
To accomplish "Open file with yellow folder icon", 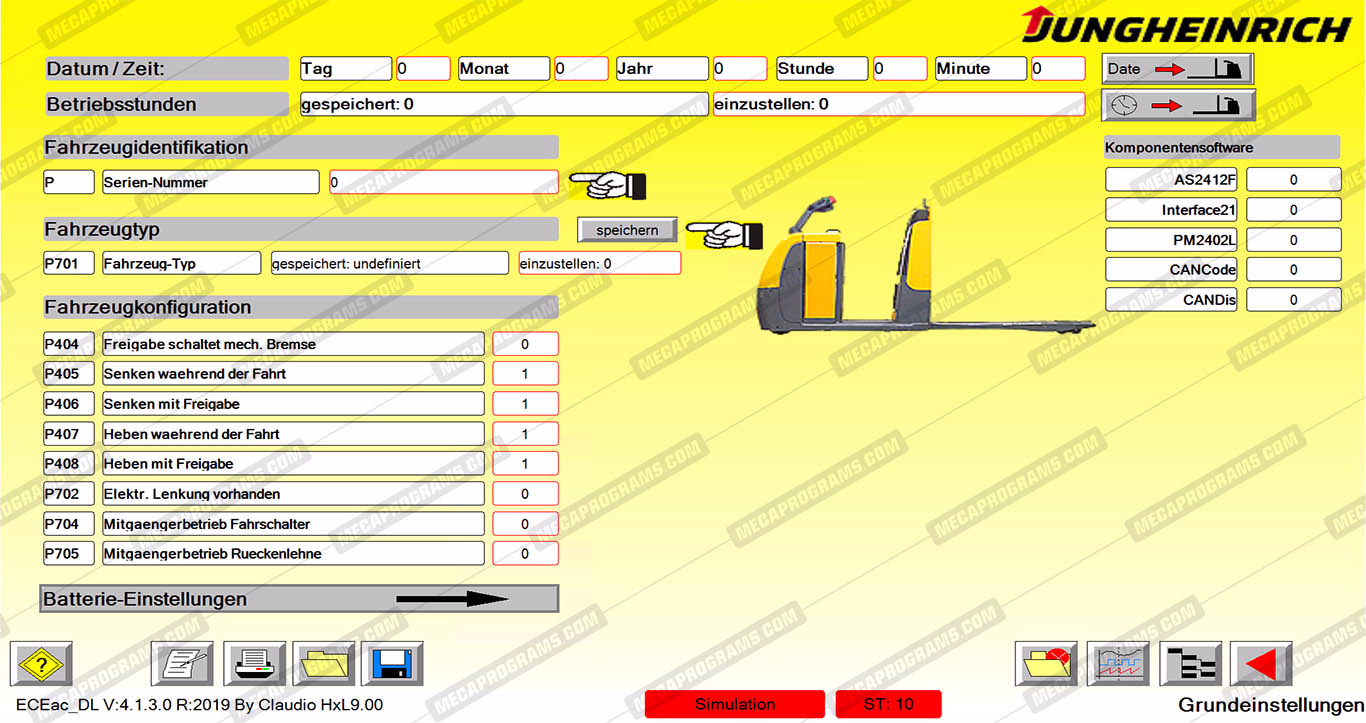I will coord(324,664).
